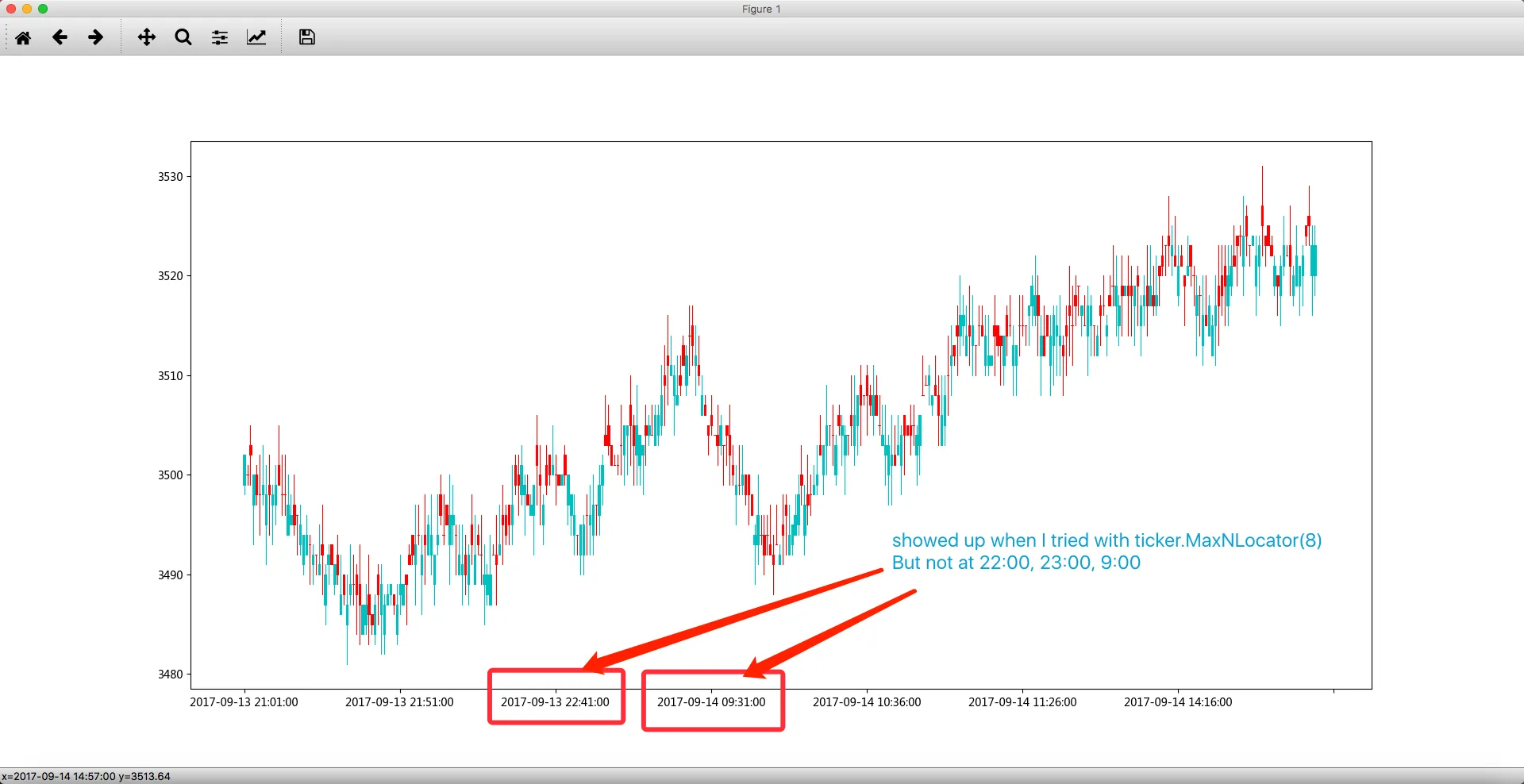Screen dimensions: 1524x784
Task: Maximize the Figure 1 window
Action: coord(43,9)
